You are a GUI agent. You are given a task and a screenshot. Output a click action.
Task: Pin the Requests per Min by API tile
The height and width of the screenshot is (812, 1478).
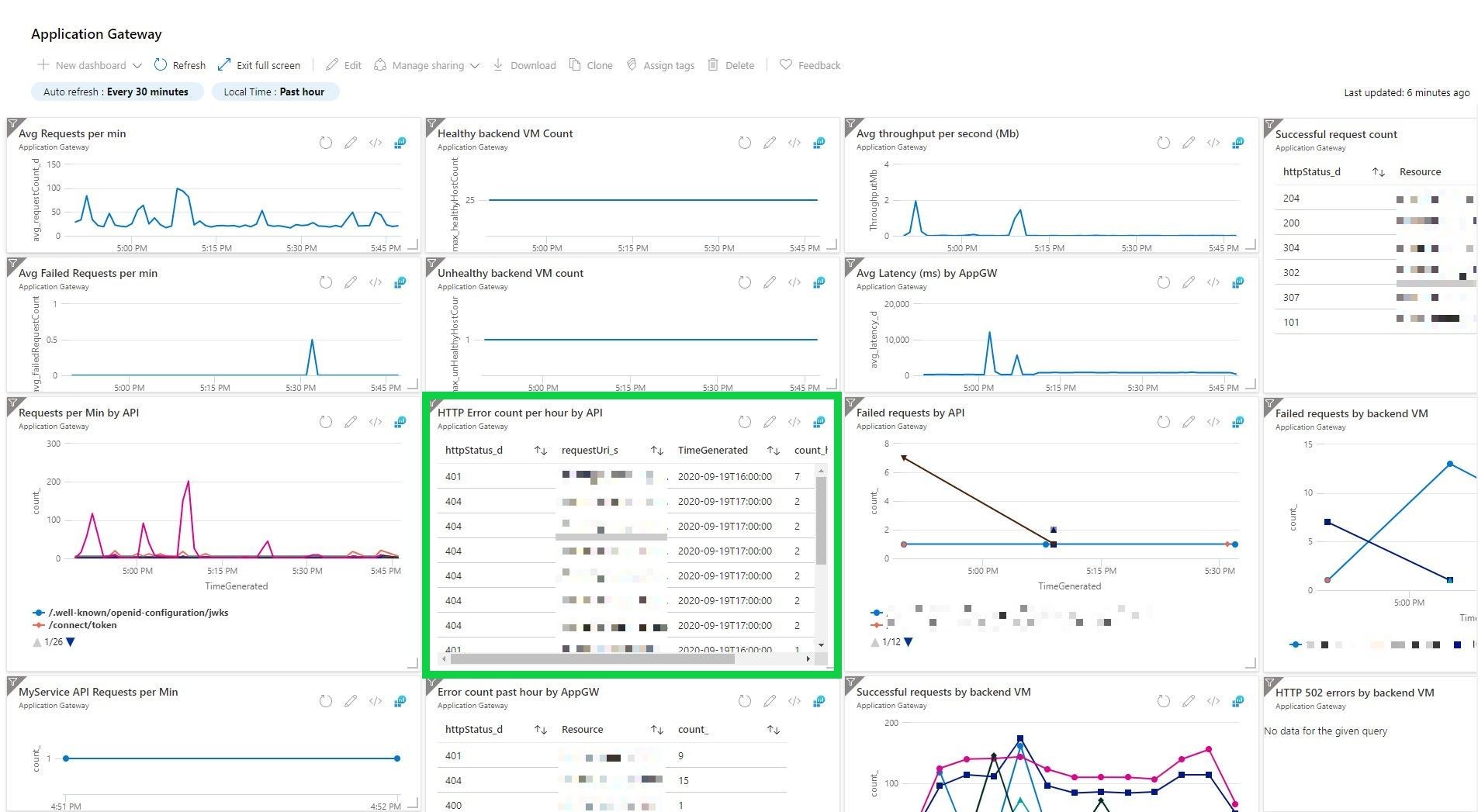click(400, 421)
